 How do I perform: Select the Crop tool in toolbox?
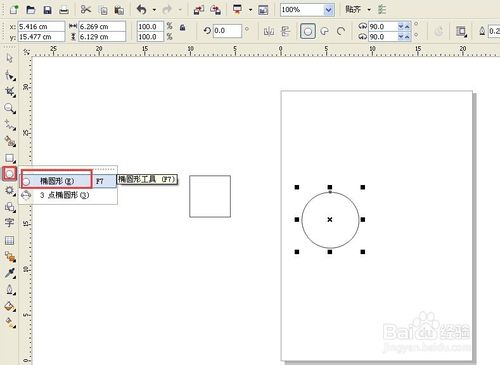(10, 92)
